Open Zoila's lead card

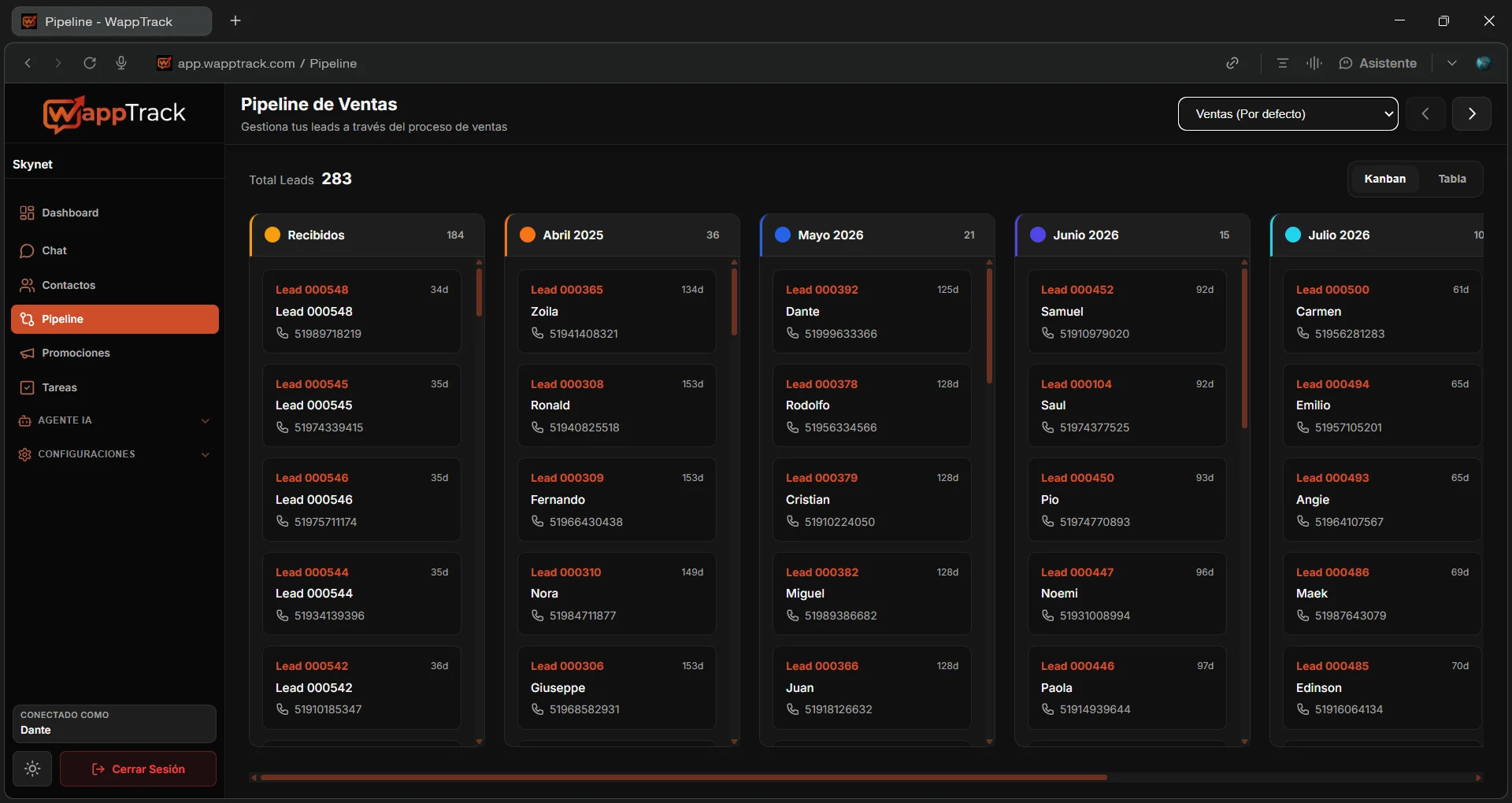(x=617, y=312)
